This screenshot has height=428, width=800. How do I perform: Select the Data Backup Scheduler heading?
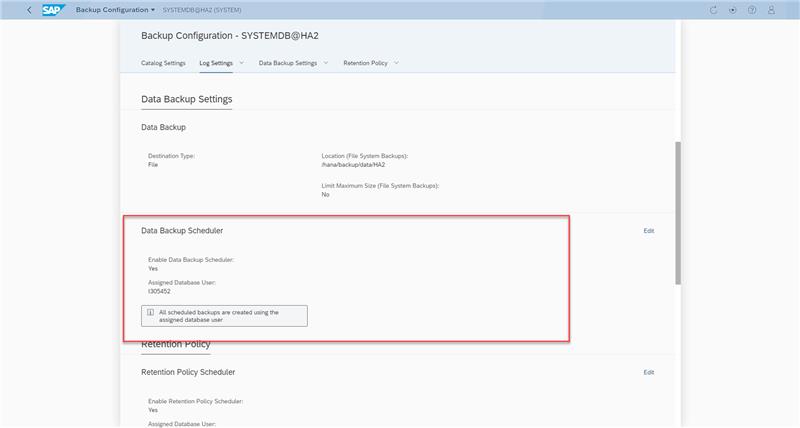pos(182,231)
